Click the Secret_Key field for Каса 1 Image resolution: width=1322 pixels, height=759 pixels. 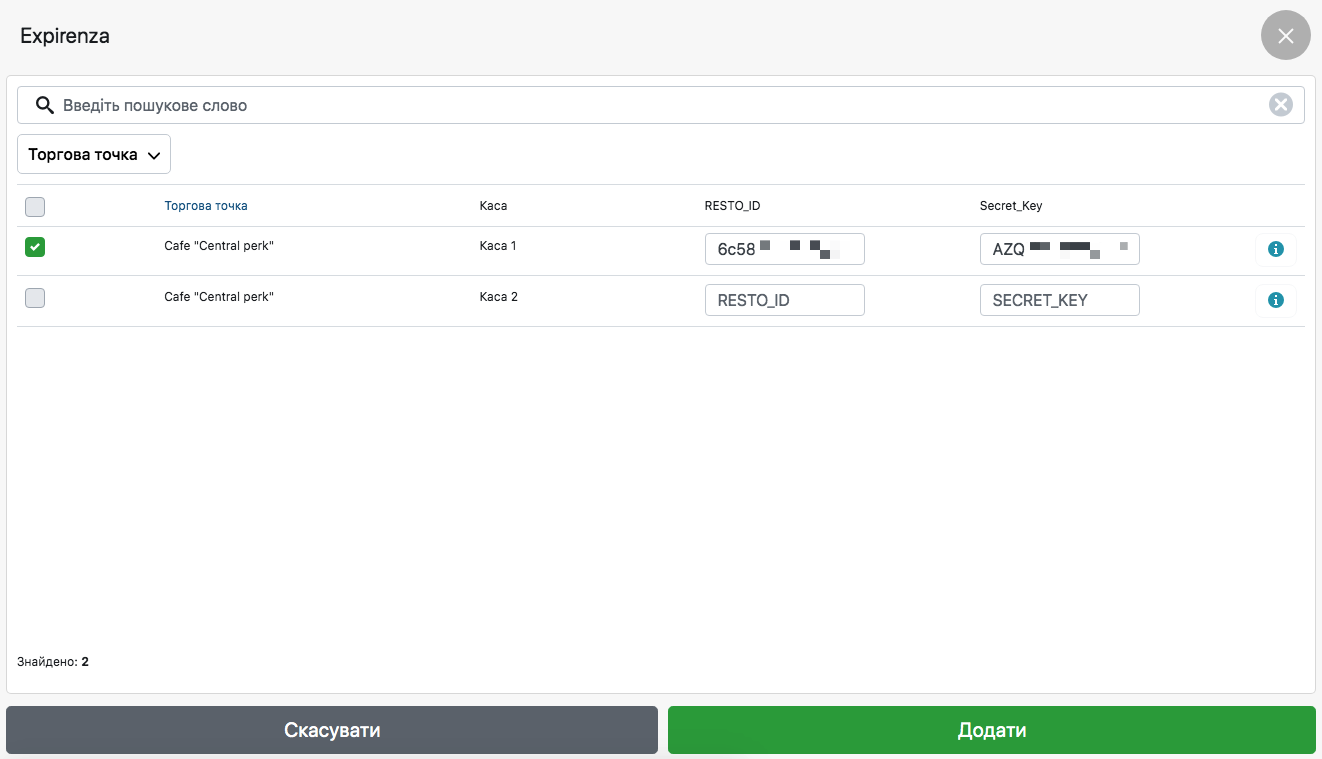[x=1059, y=249]
